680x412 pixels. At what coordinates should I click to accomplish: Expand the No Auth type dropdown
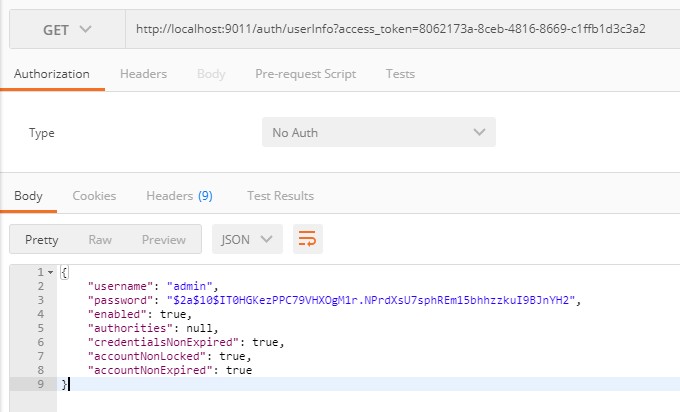379,132
